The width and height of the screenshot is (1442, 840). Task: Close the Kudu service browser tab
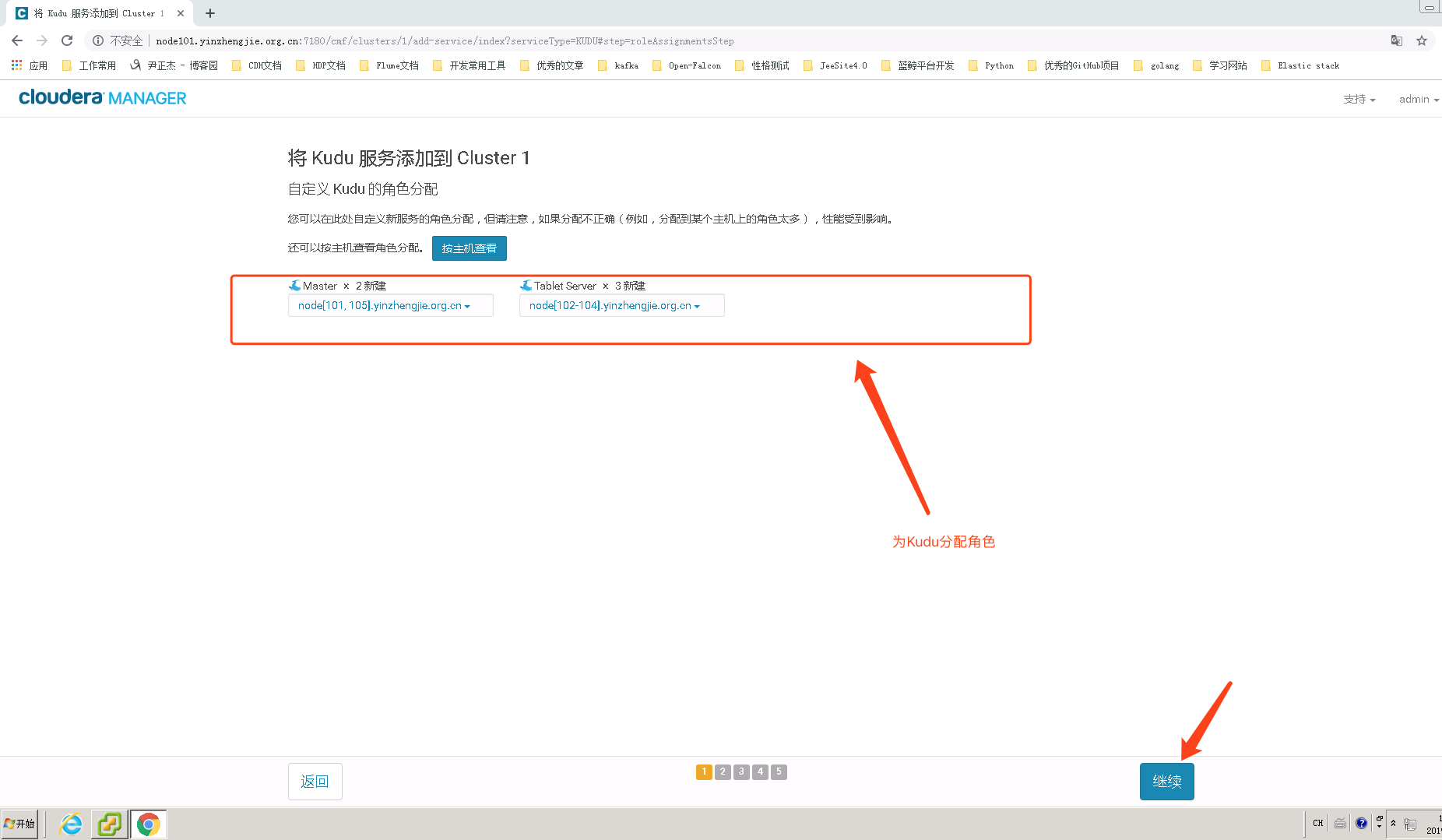click(x=181, y=13)
